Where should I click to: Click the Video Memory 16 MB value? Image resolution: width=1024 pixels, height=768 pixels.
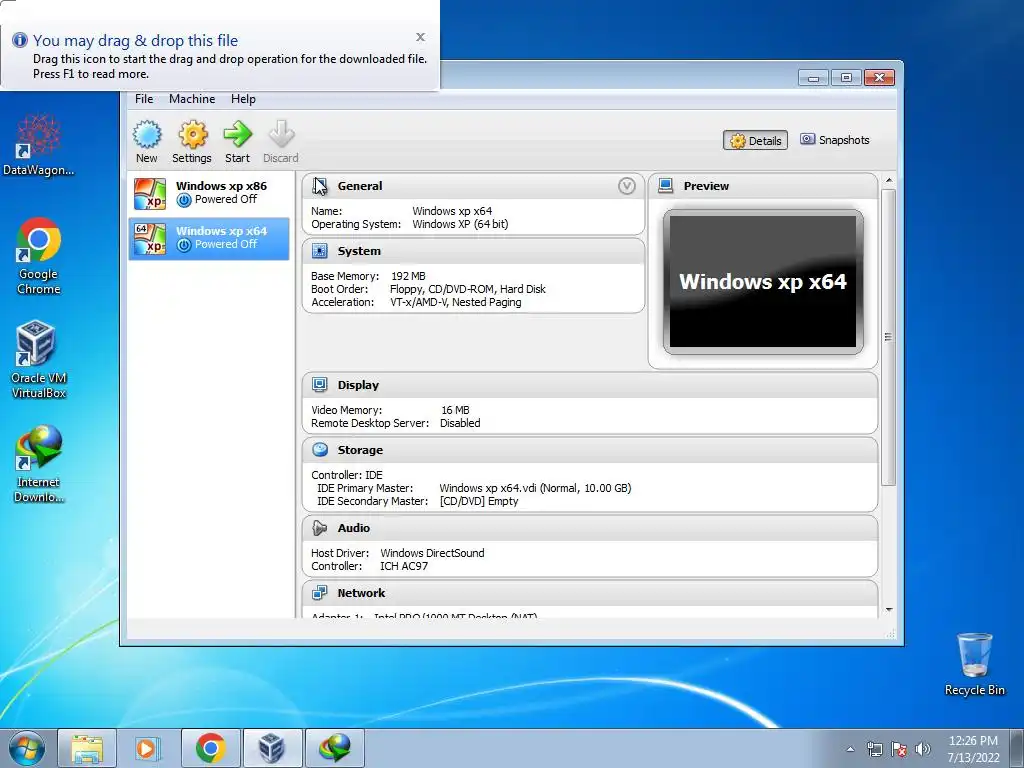[455, 410]
